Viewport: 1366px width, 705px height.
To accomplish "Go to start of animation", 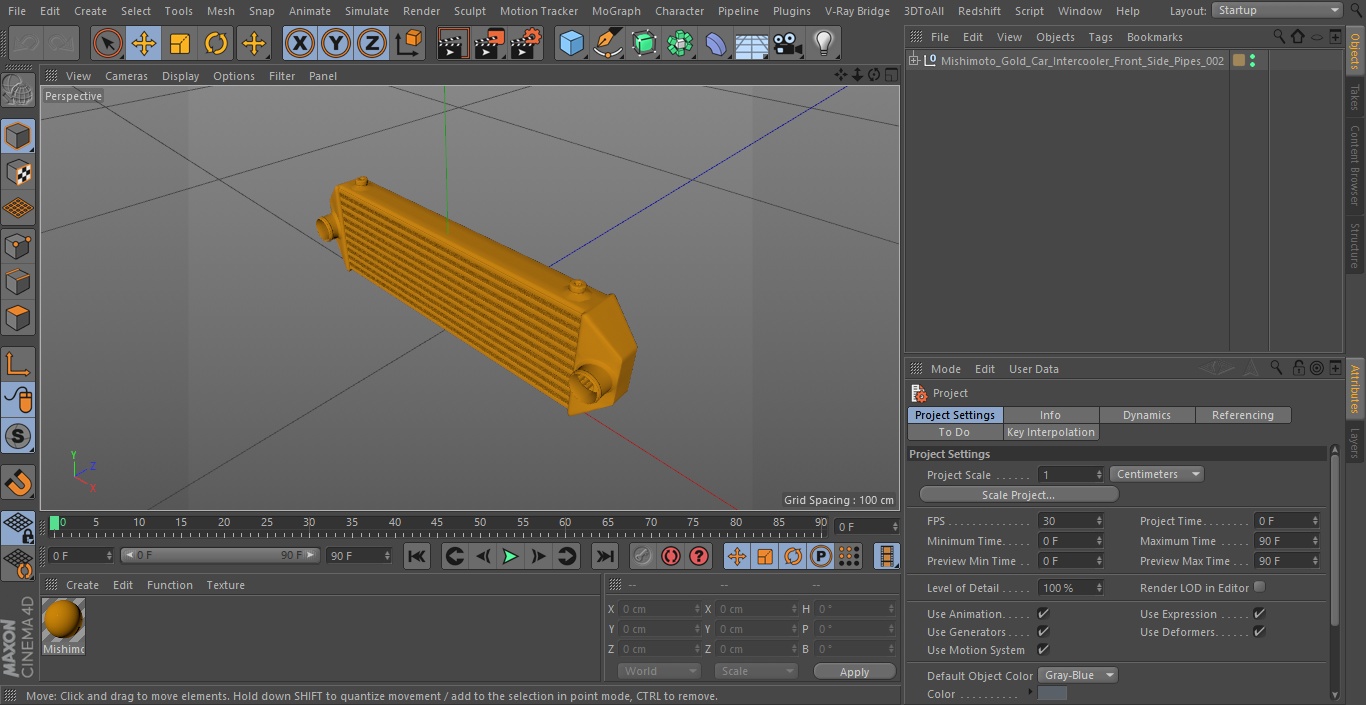I will point(417,556).
